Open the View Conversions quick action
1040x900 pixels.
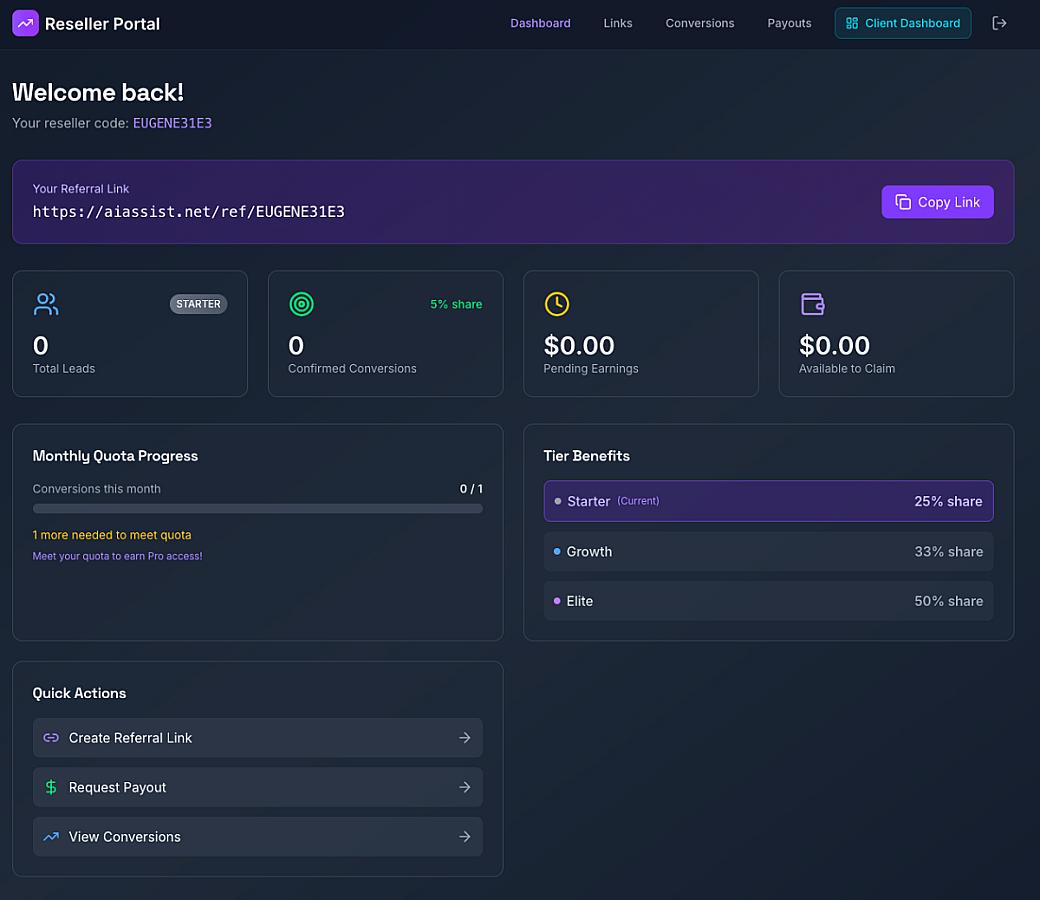(257, 837)
